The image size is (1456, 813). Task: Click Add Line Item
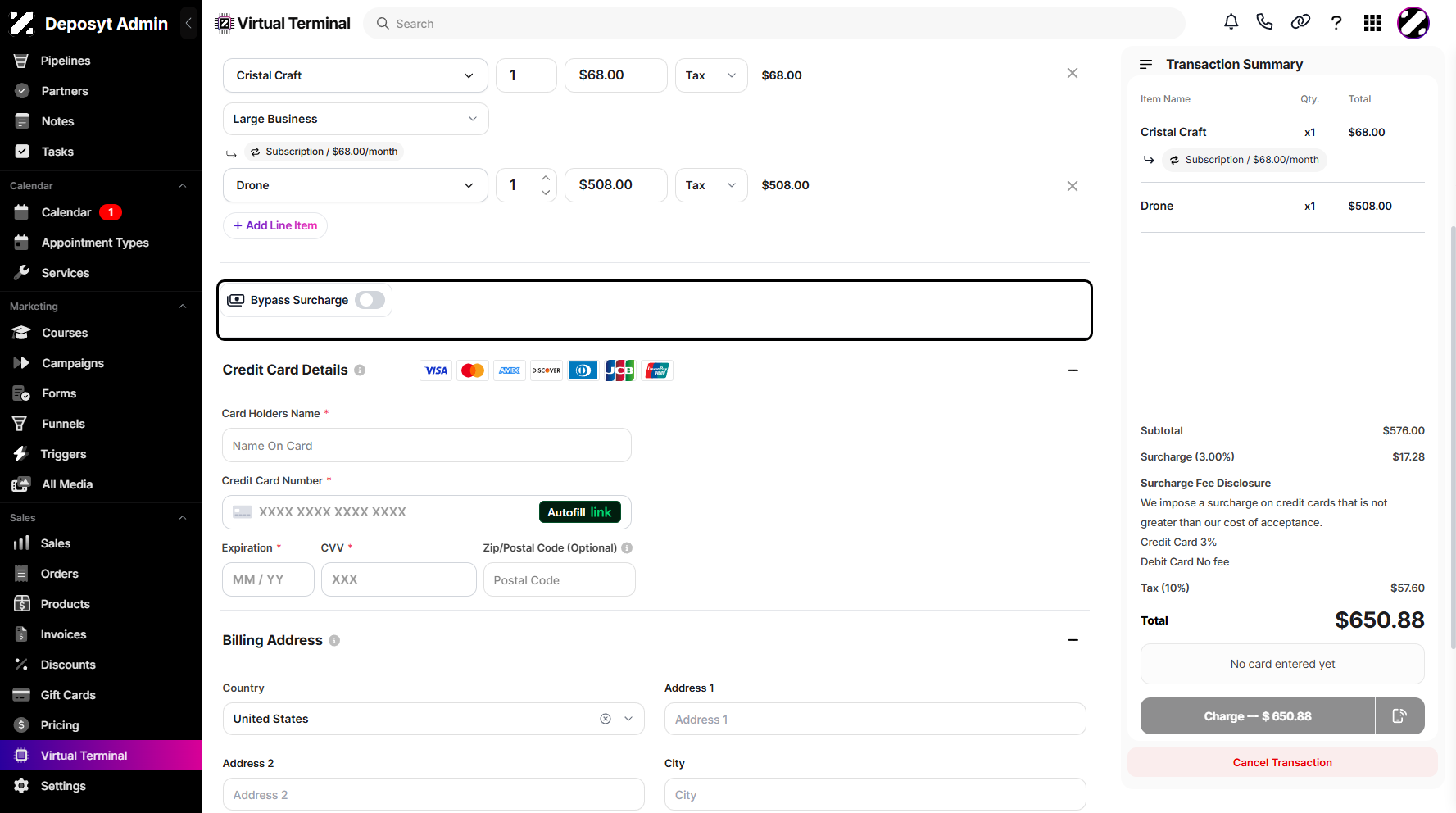[x=275, y=225]
